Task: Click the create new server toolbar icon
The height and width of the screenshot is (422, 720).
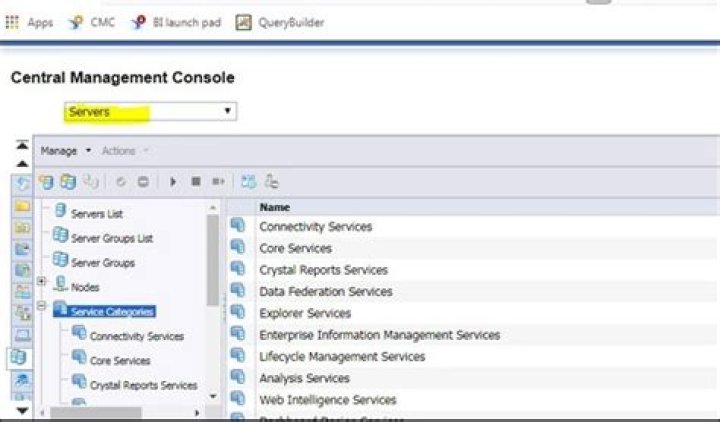Action: point(46,182)
